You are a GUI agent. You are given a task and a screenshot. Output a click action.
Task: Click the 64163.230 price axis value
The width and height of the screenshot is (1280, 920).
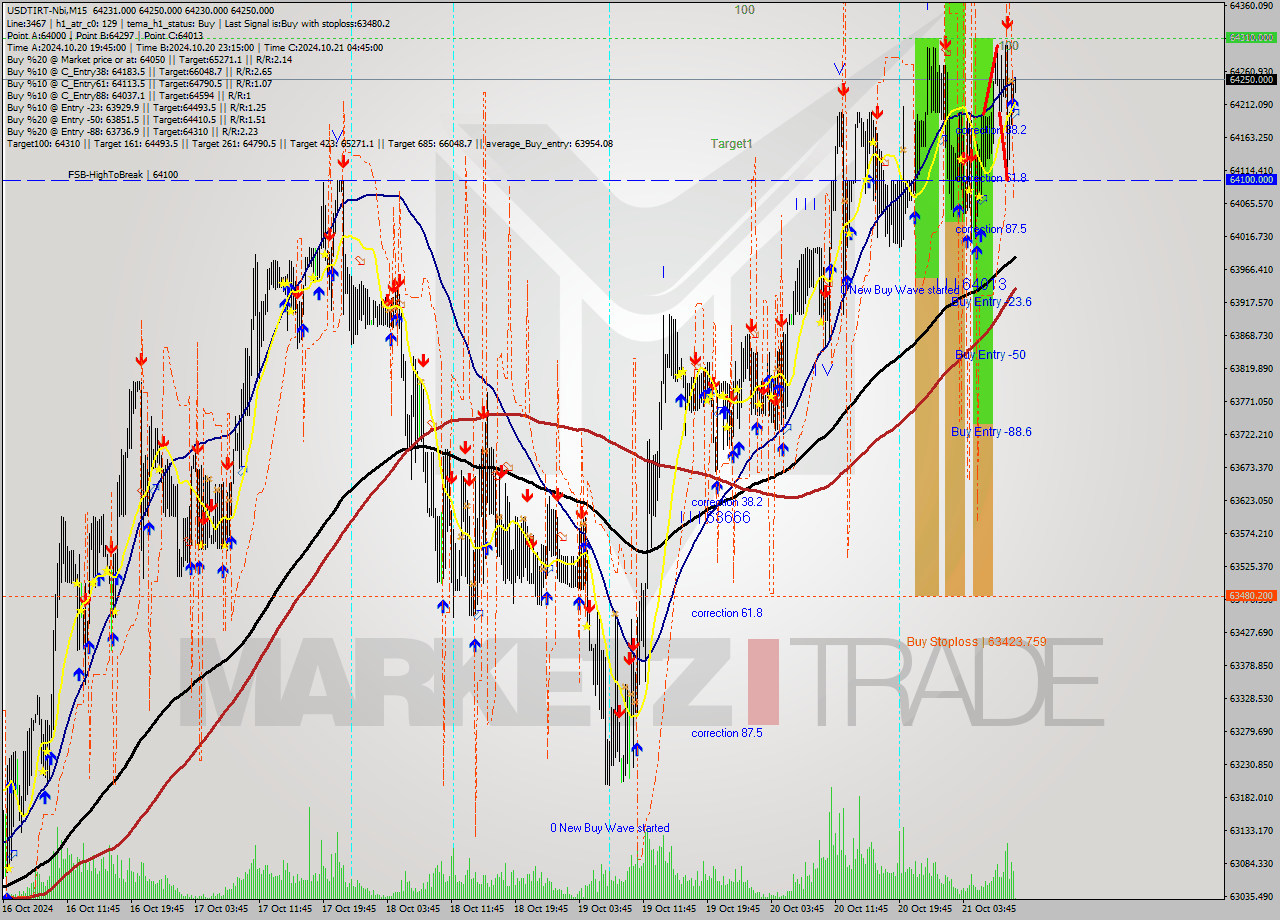(1251, 137)
